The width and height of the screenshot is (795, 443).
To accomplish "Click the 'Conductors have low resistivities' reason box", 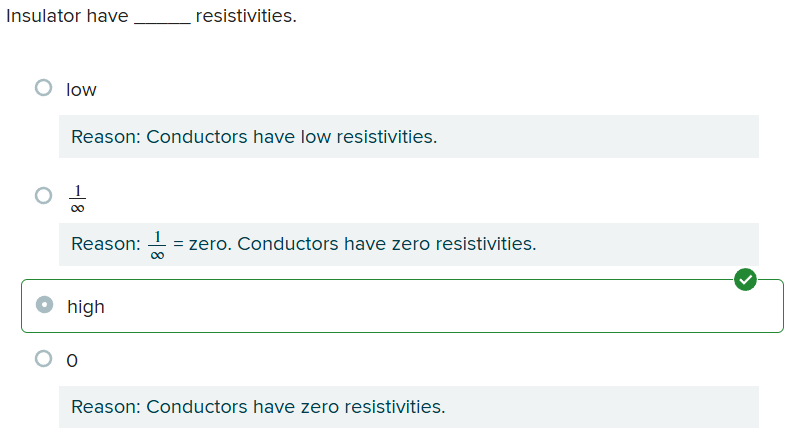I will 409,136.
